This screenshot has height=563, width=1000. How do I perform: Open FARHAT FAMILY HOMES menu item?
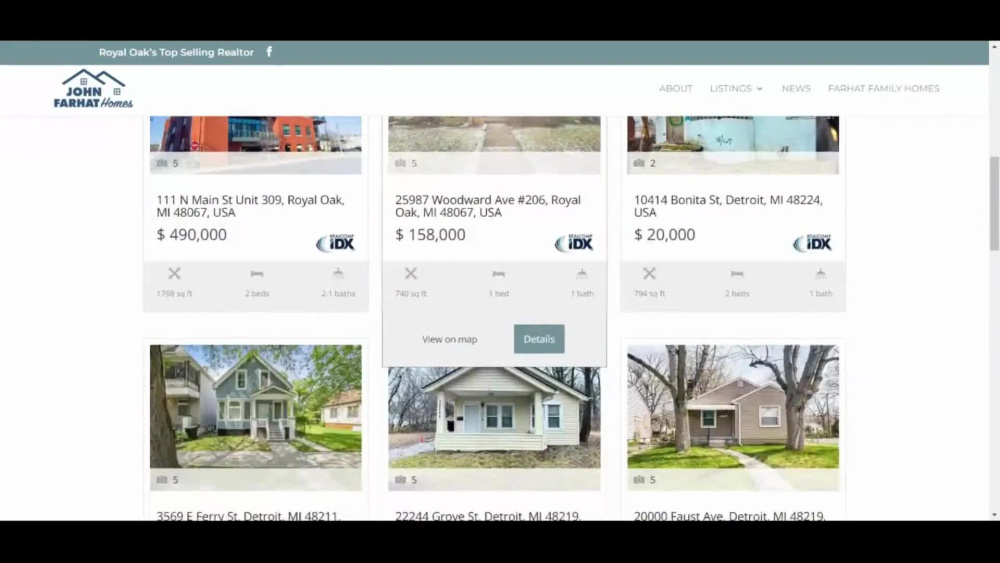click(x=883, y=89)
